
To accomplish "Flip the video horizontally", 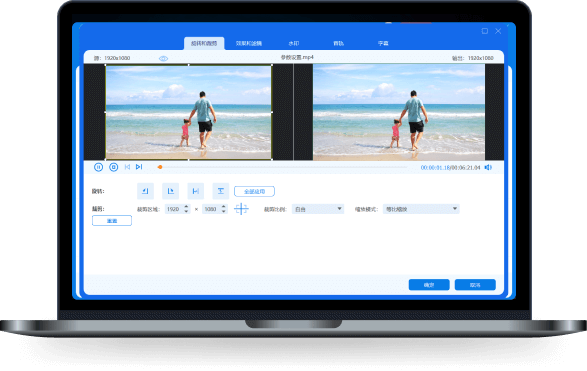I will [195, 191].
